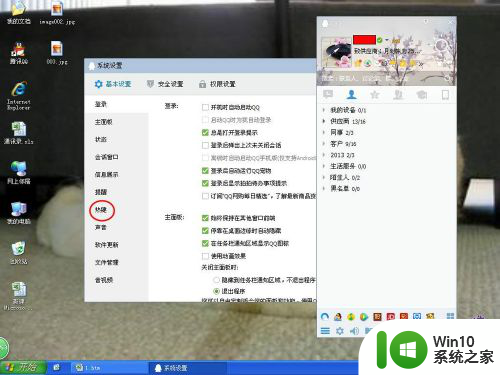This screenshot has width=500, height=375.
Task: Open the red square app icon beside JD
Action: tap(404, 316)
